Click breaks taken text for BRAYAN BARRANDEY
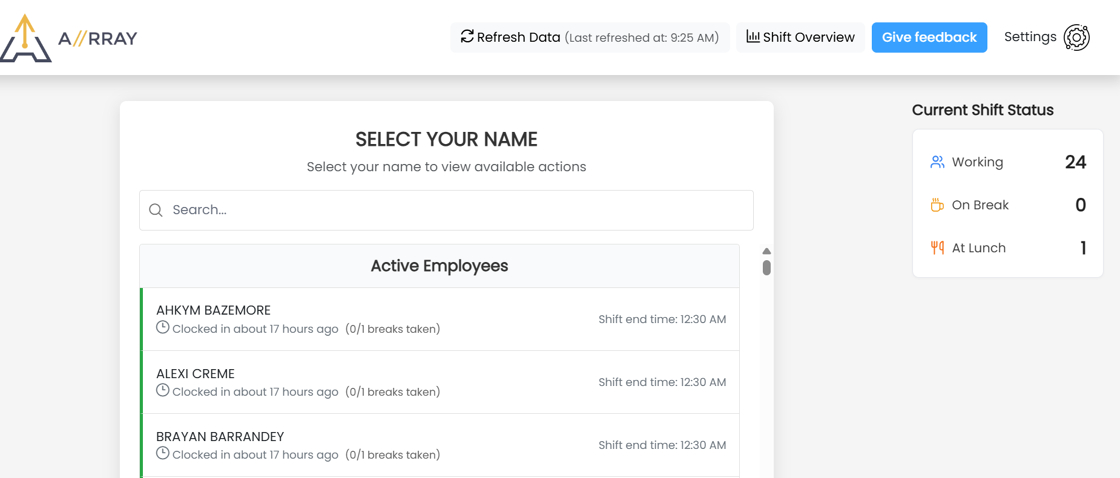This screenshot has width=1120, height=478. [393, 455]
